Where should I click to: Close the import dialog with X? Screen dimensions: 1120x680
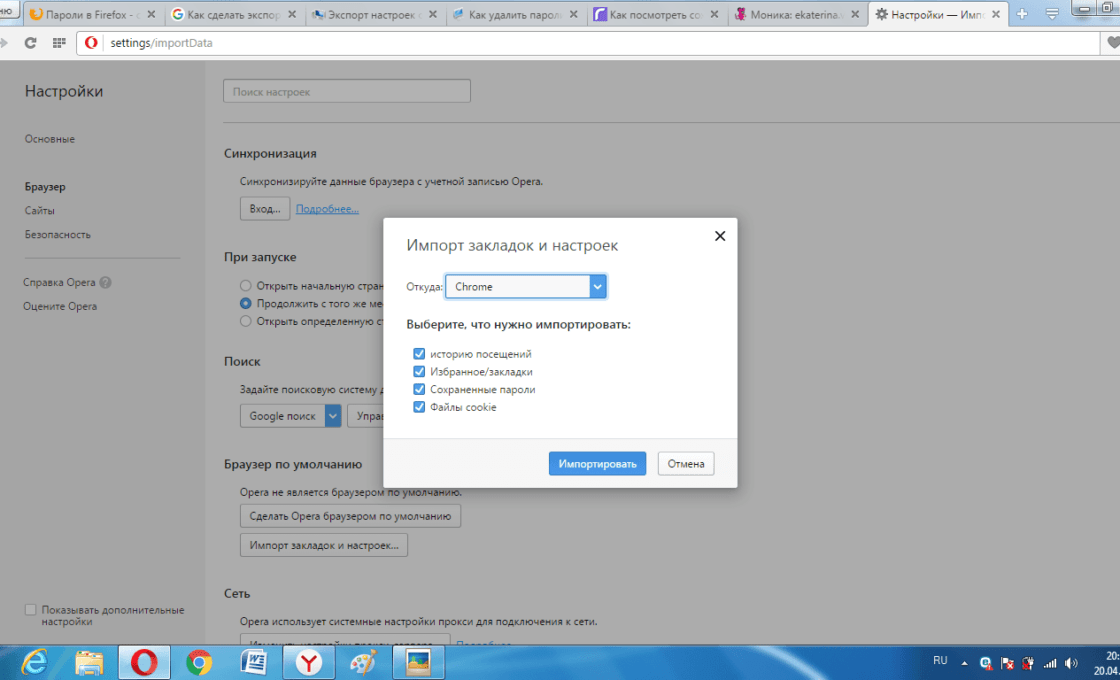tap(719, 236)
